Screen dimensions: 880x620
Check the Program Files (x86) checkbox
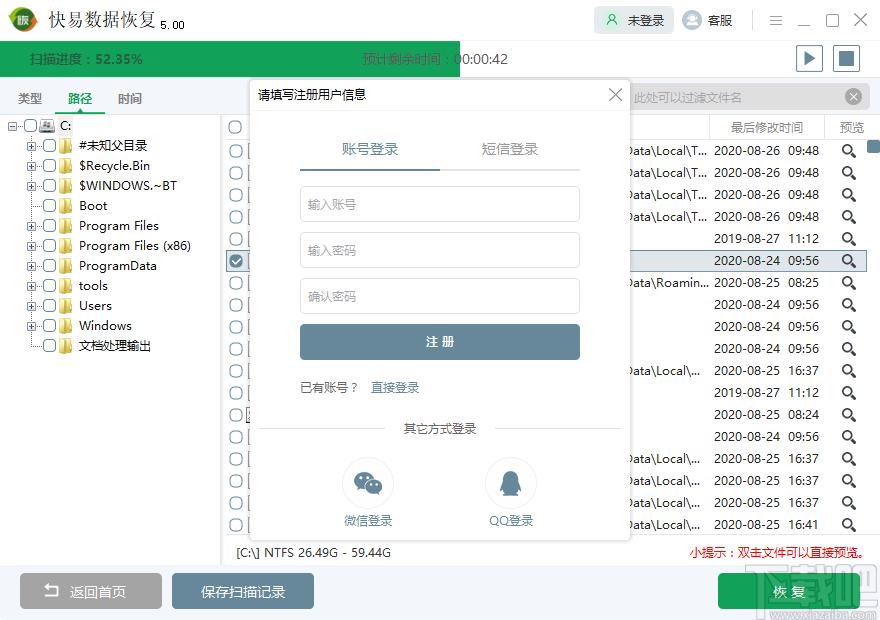point(49,246)
